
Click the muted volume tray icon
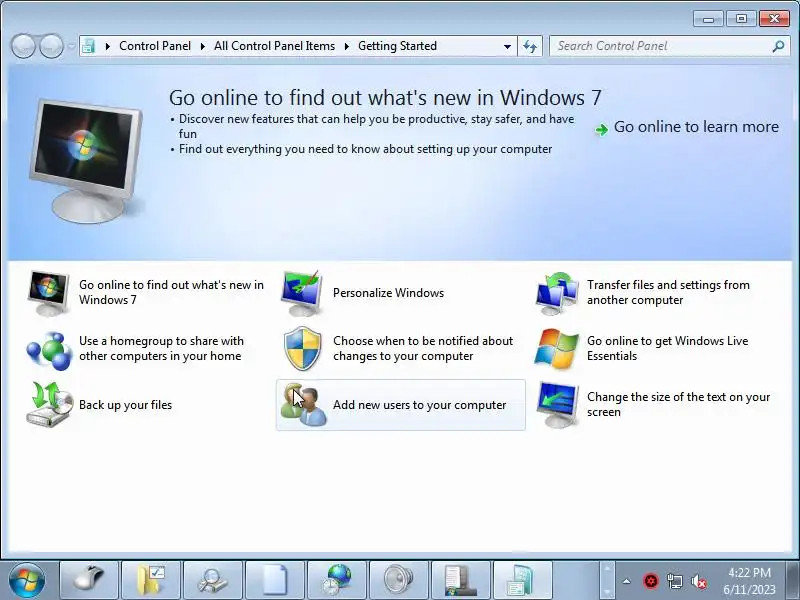[x=699, y=581]
